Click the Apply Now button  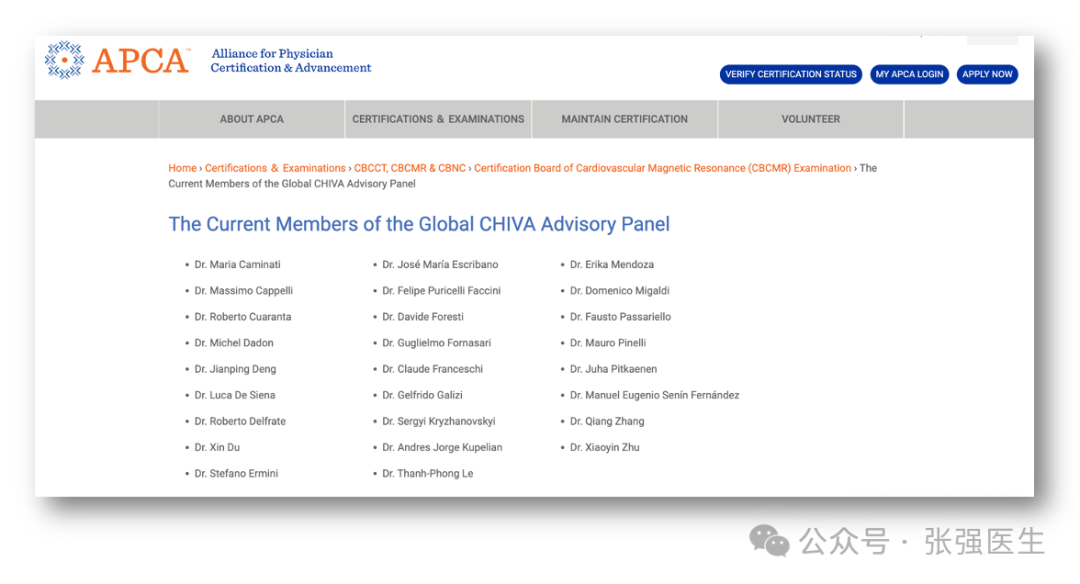point(987,74)
